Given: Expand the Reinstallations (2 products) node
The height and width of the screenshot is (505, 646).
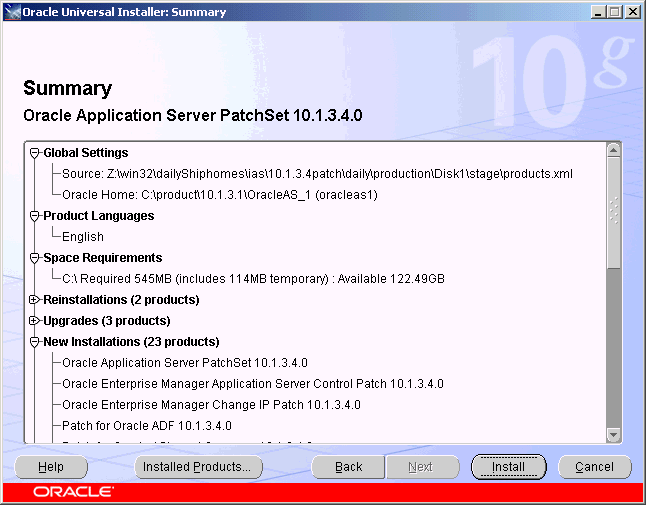Looking at the screenshot, I should (35, 300).
